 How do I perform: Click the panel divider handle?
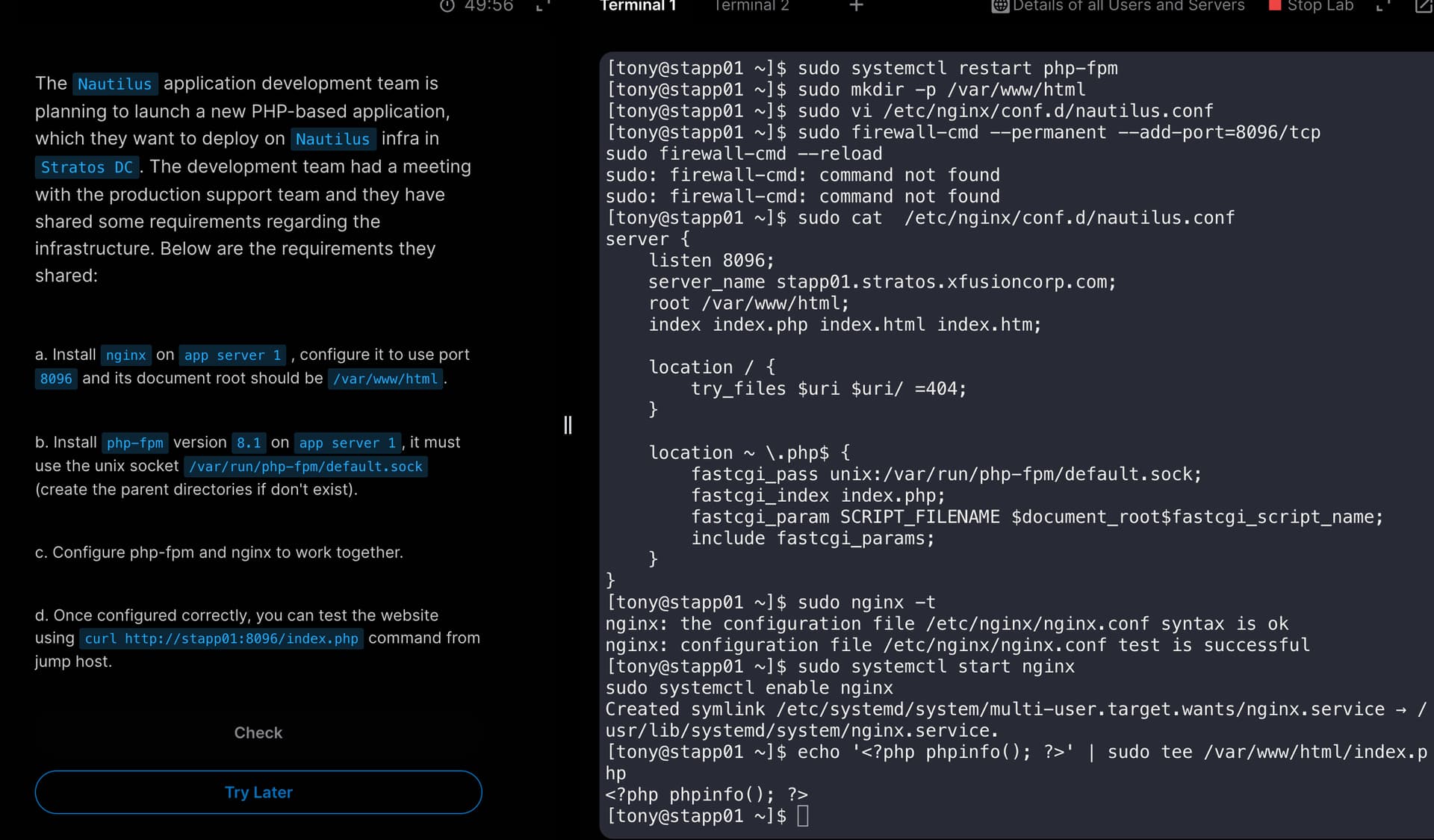point(568,426)
